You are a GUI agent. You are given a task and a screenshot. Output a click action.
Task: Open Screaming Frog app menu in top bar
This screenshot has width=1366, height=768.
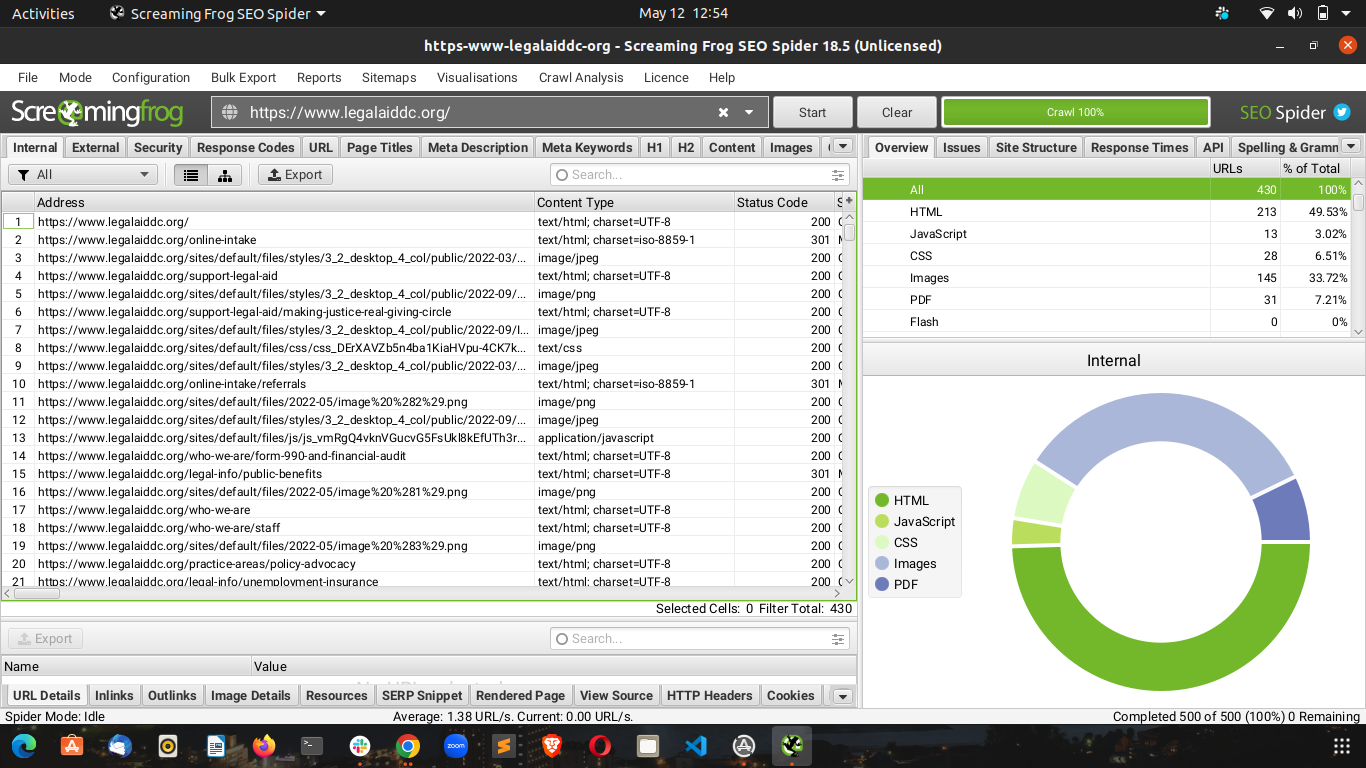tap(217, 14)
